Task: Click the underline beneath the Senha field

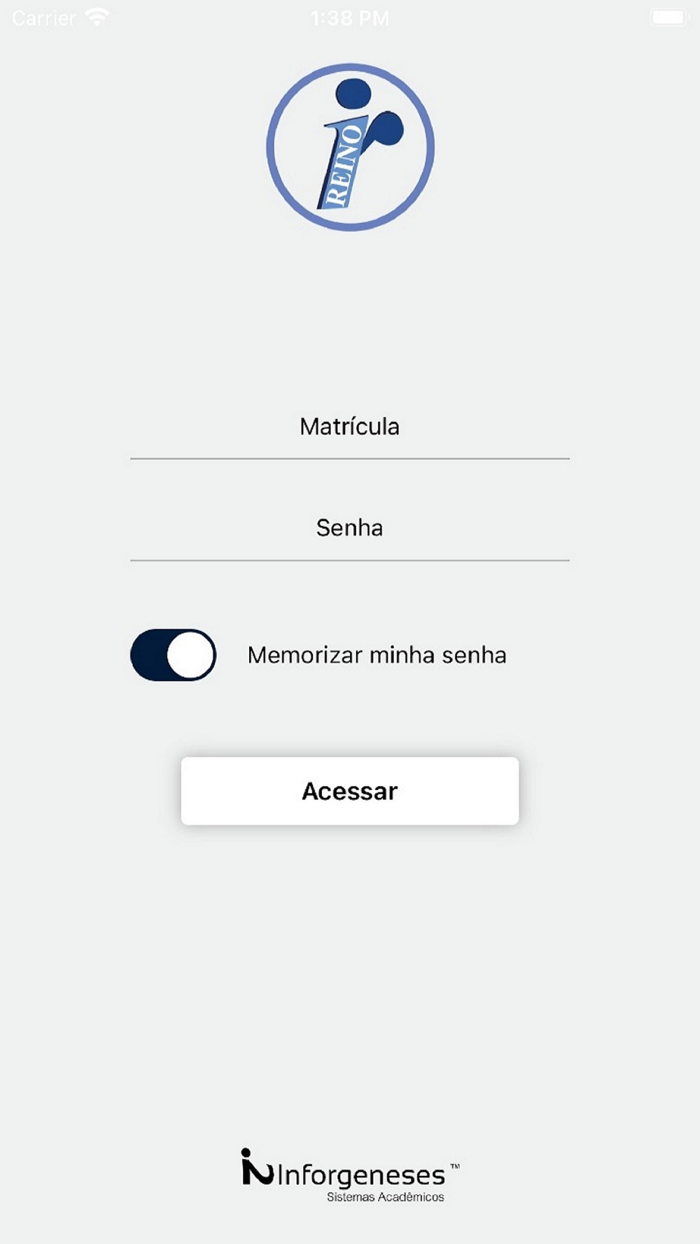Action: point(350,560)
